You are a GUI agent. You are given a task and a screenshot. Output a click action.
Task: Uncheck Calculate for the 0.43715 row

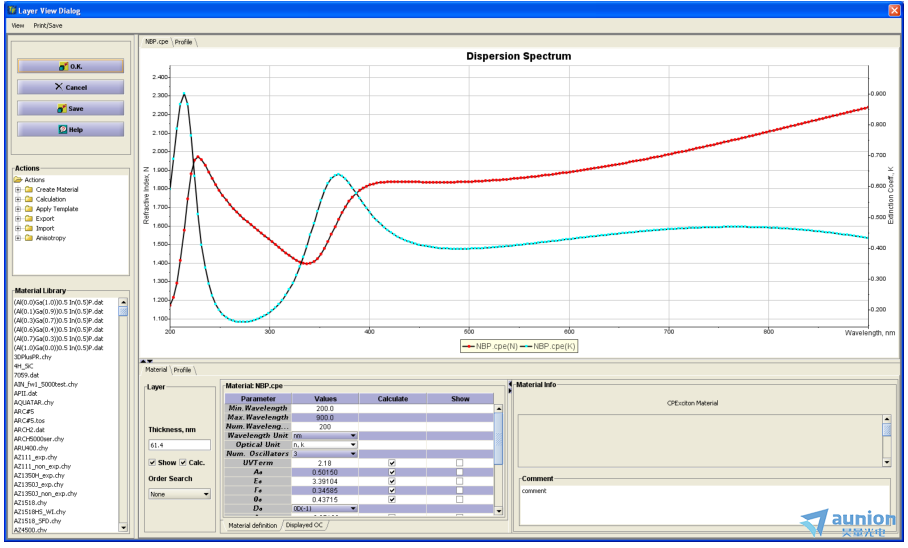point(392,499)
